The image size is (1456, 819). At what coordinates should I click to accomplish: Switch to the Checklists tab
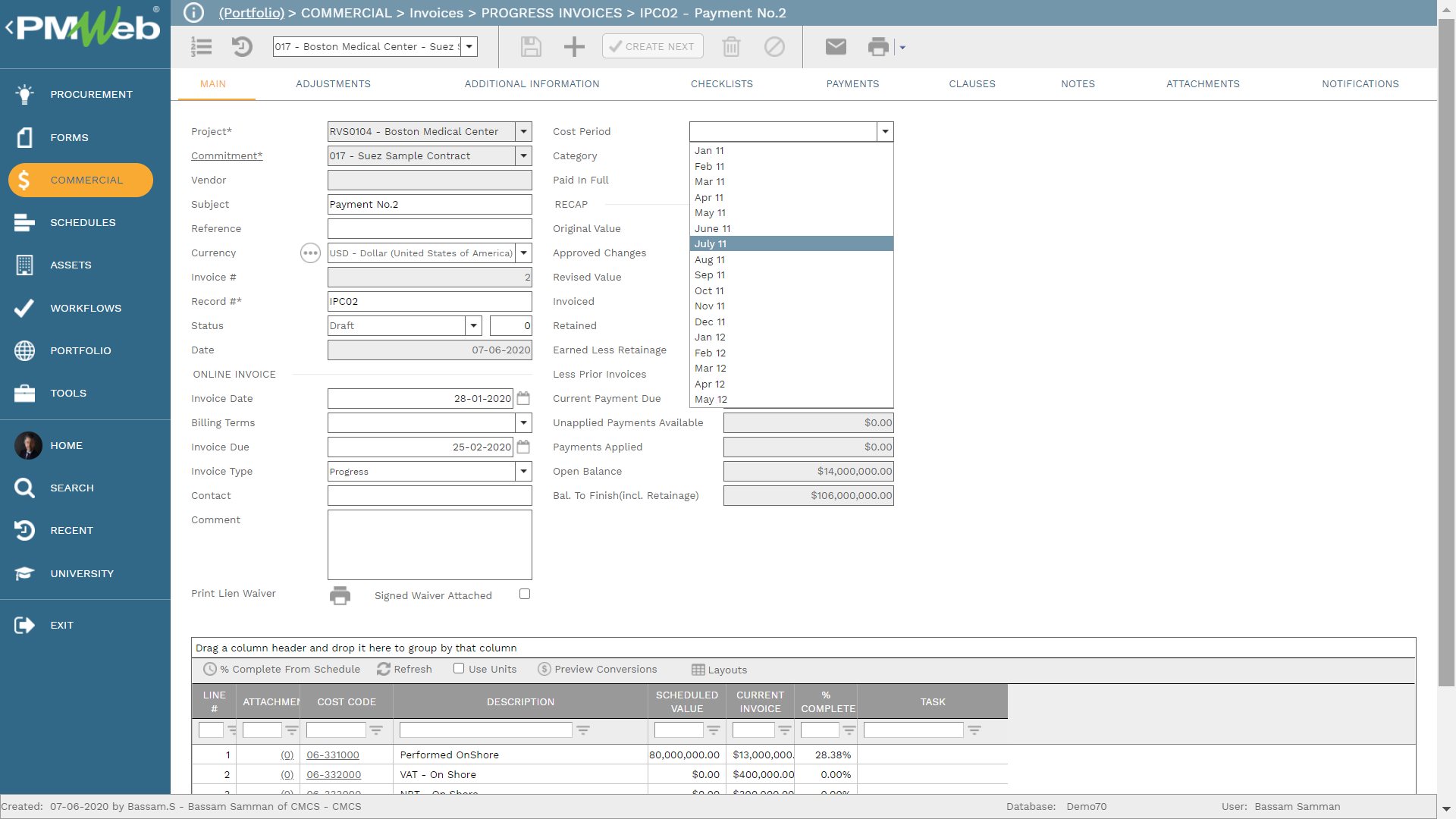[x=722, y=84]
